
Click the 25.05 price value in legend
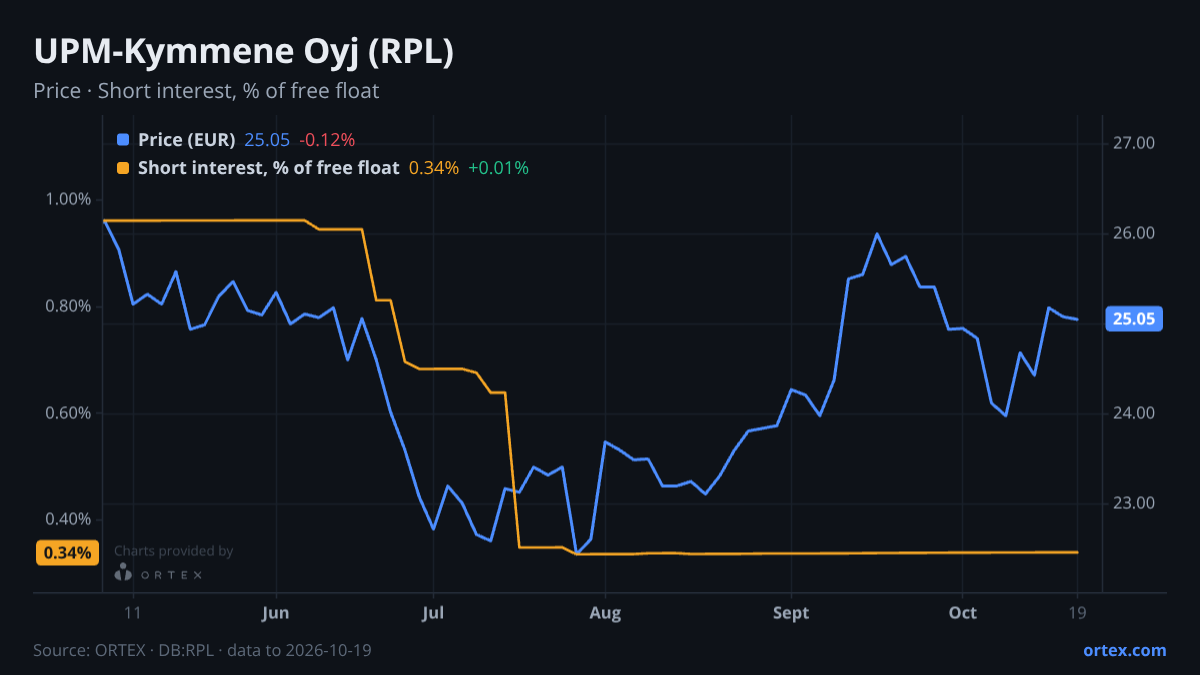(267, 140)
